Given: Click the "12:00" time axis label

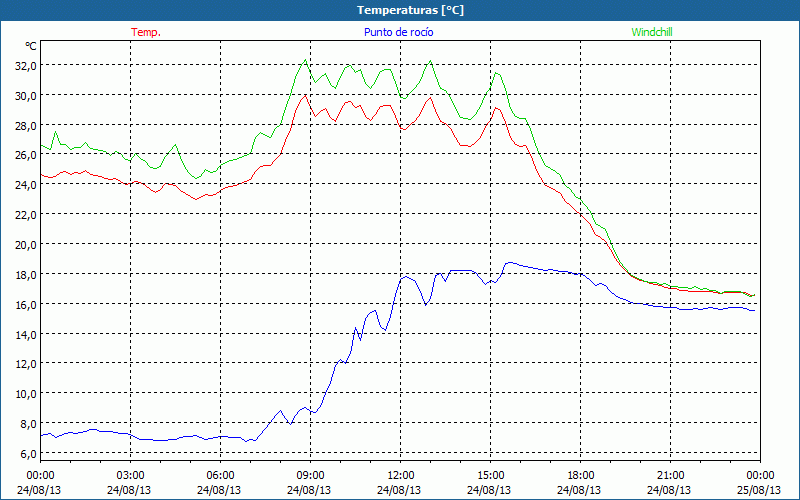Looking at the screenshot, I should click(401, 476).
